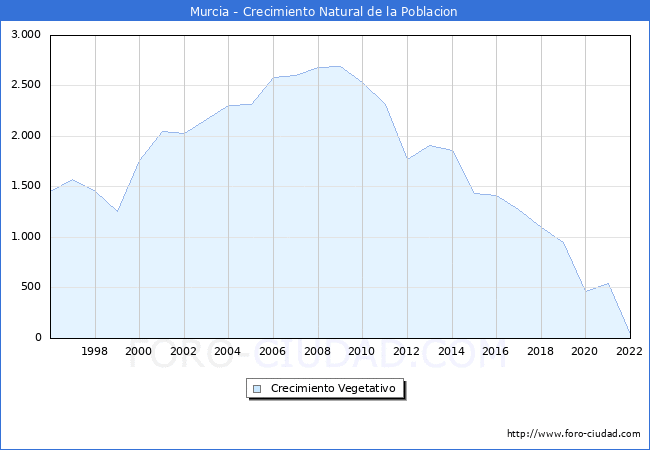Click the 2000 x-axis label
Image resolution: width=650 pixels, height=450 pixels.
[138, 351]
